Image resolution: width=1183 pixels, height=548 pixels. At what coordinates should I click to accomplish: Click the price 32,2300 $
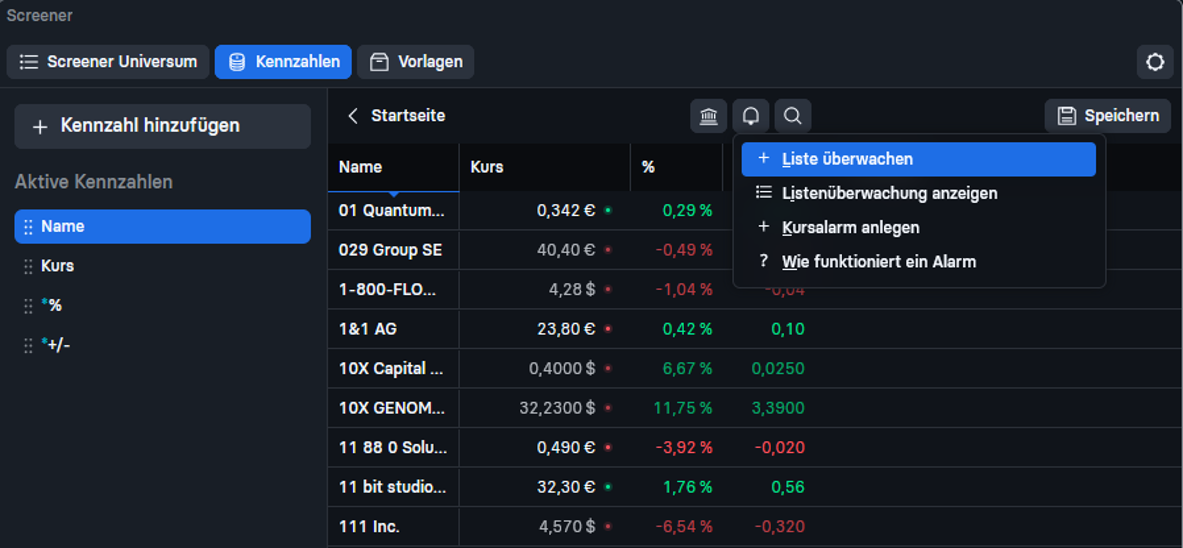pos(558,408)
